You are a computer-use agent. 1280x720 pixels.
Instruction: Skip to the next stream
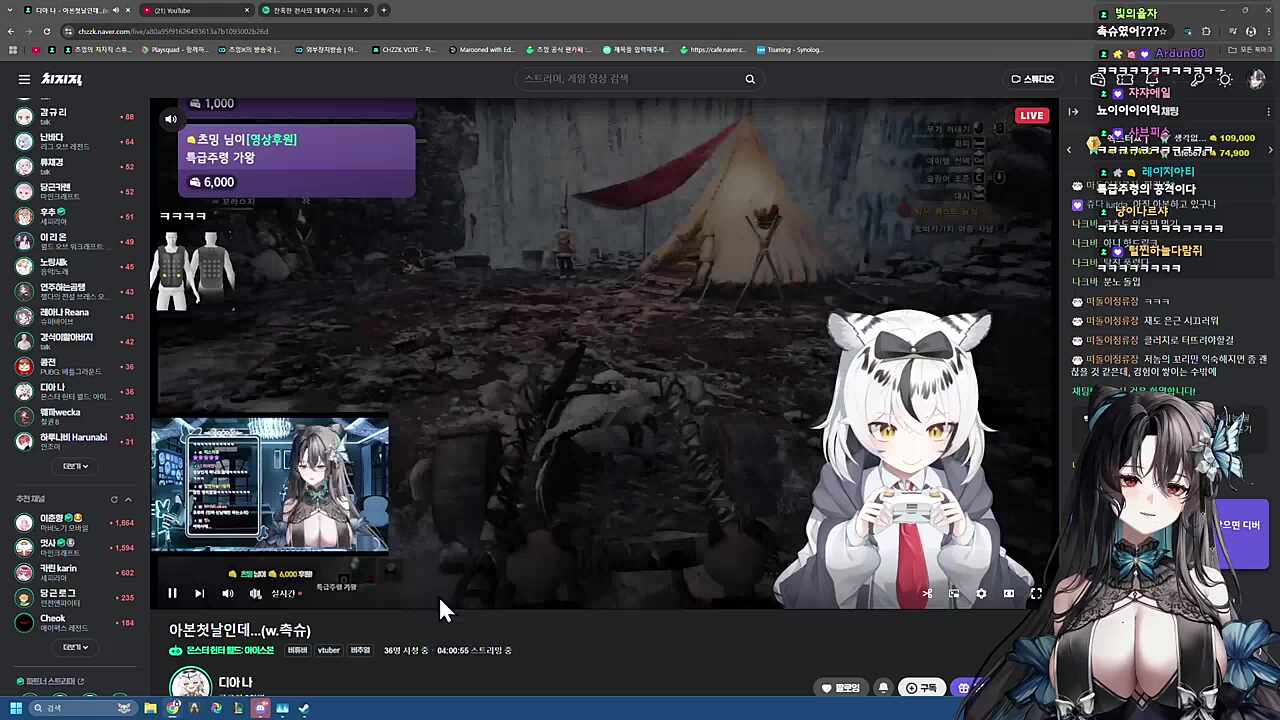pos(199,593)
